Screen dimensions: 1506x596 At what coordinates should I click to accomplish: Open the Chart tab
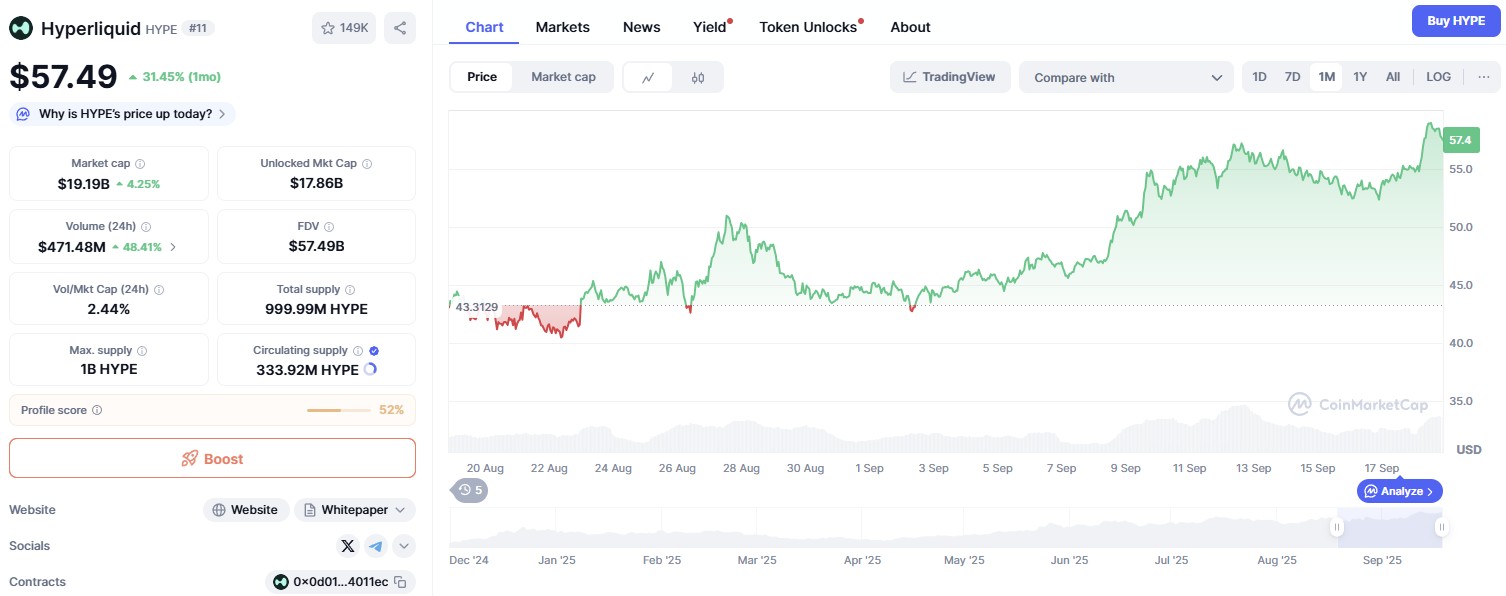(x=485, y=27)
